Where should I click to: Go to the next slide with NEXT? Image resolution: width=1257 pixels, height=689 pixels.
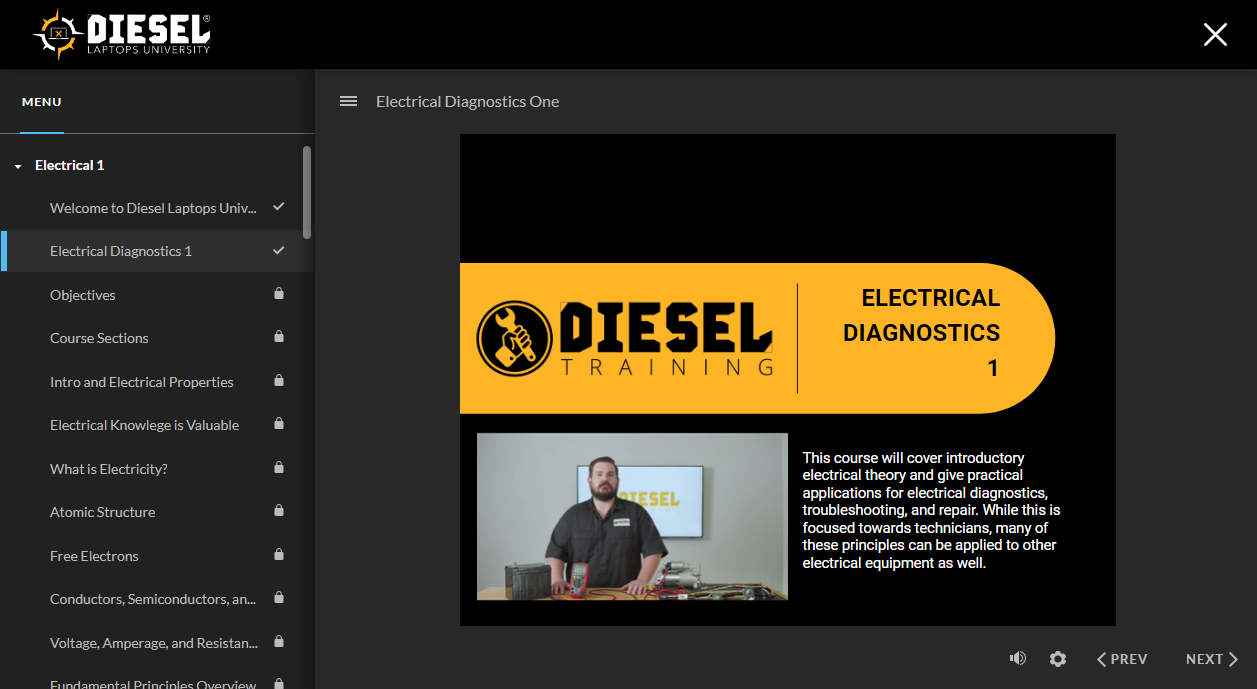[x=1211, y=659]
